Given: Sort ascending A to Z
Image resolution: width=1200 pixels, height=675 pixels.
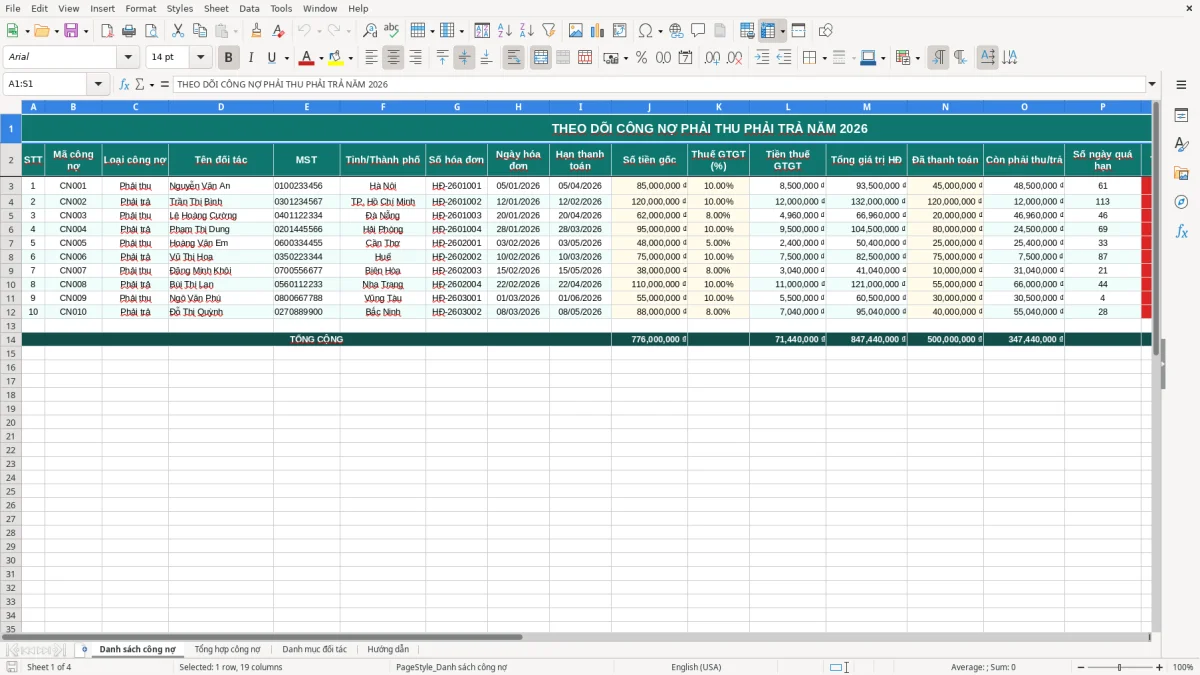Looking at the screenshot, I should tap(505, 31).
